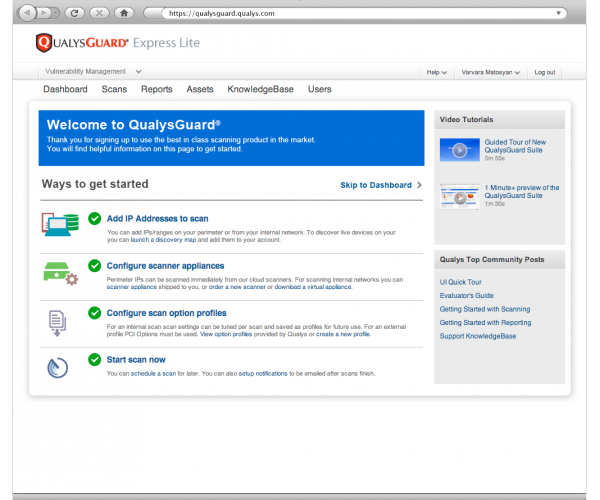Viewport: 600px width, 500px height.
Task: Click the scanner appliance inline link
Action: (x=132, y=287)
